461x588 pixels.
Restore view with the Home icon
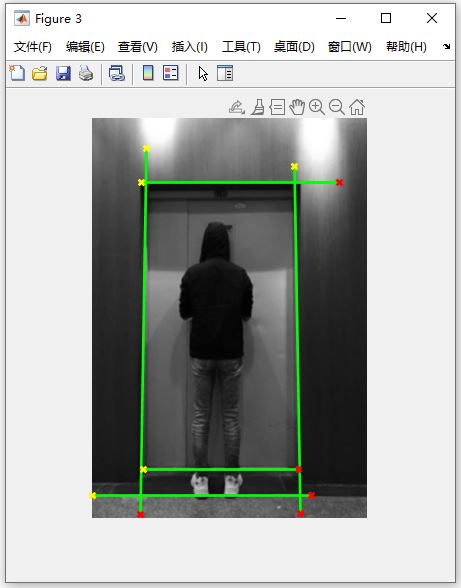coord(357,107)
